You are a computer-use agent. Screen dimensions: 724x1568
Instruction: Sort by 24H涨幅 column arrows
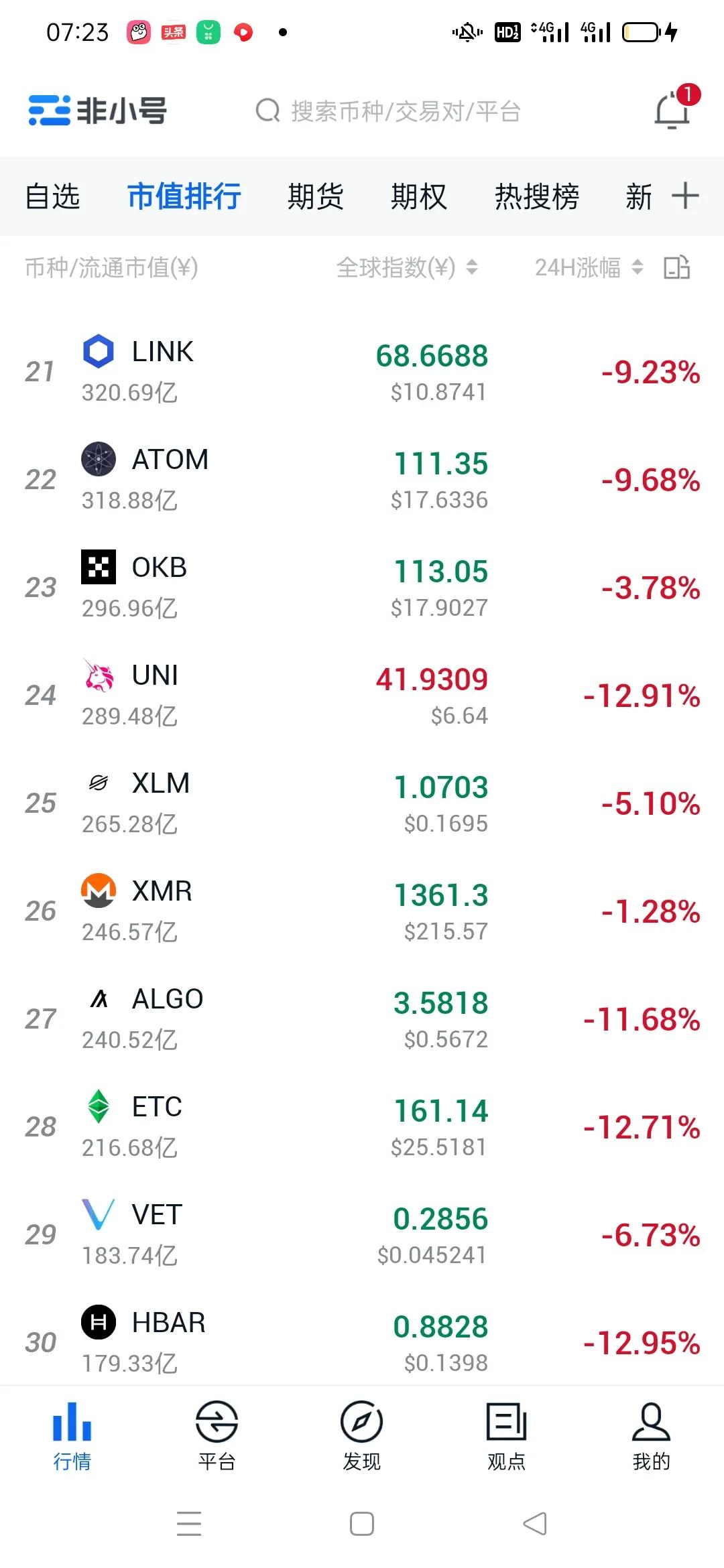(638, 267)
